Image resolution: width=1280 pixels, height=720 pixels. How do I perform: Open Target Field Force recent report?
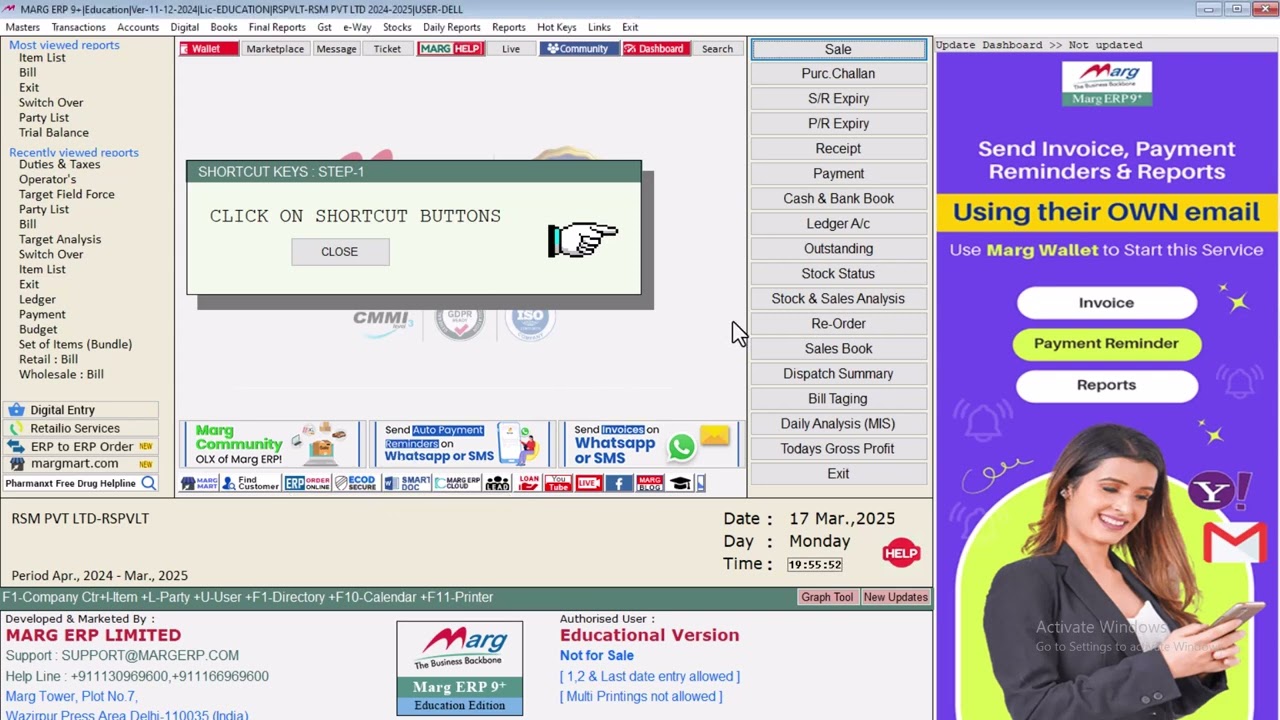tap(66, 195)
